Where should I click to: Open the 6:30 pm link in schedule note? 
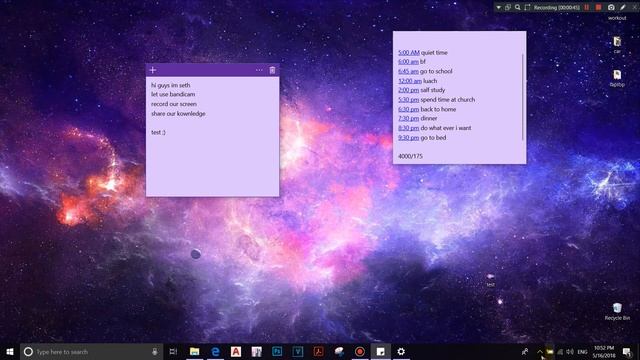[409, 109]
